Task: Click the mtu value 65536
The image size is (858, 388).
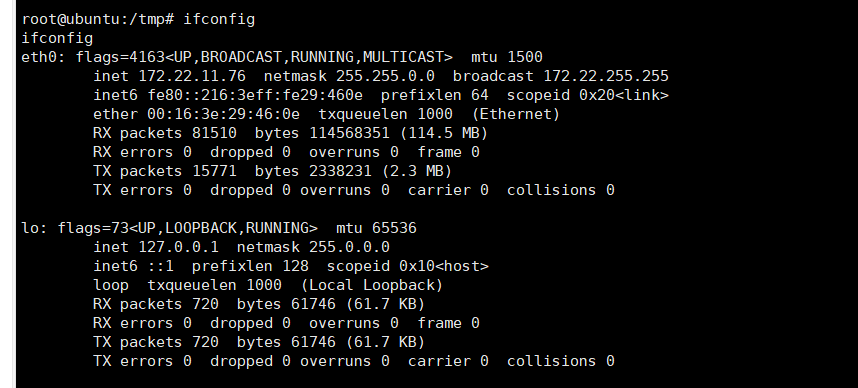Action: [x=394, y=228]
